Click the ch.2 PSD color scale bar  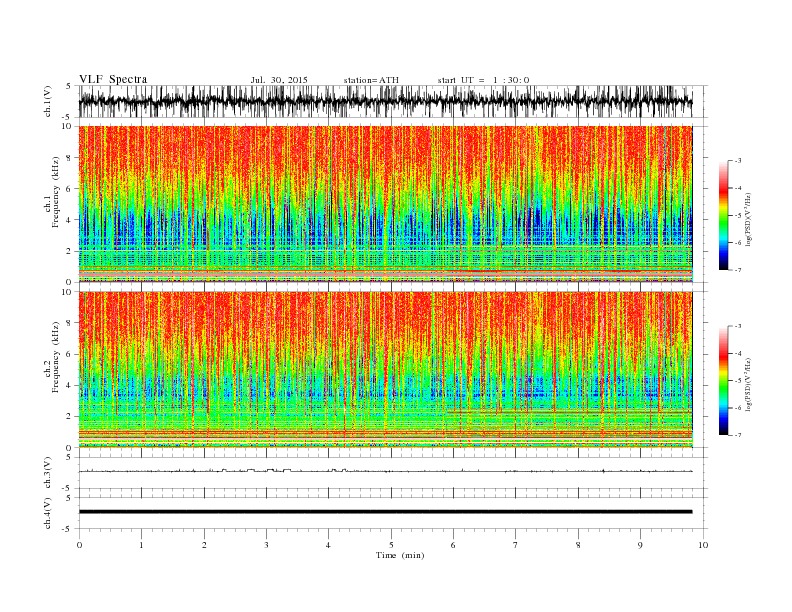(723, 380)
